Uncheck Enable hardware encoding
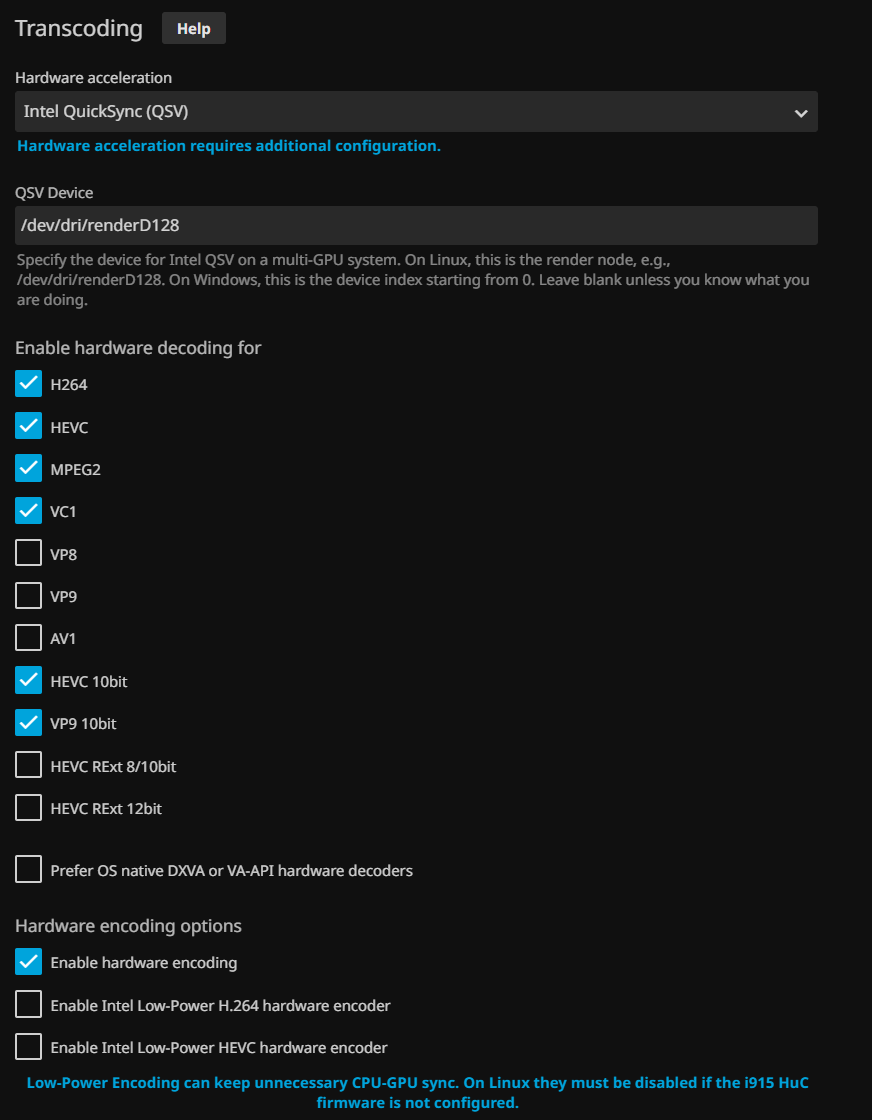 coord(29,963)
